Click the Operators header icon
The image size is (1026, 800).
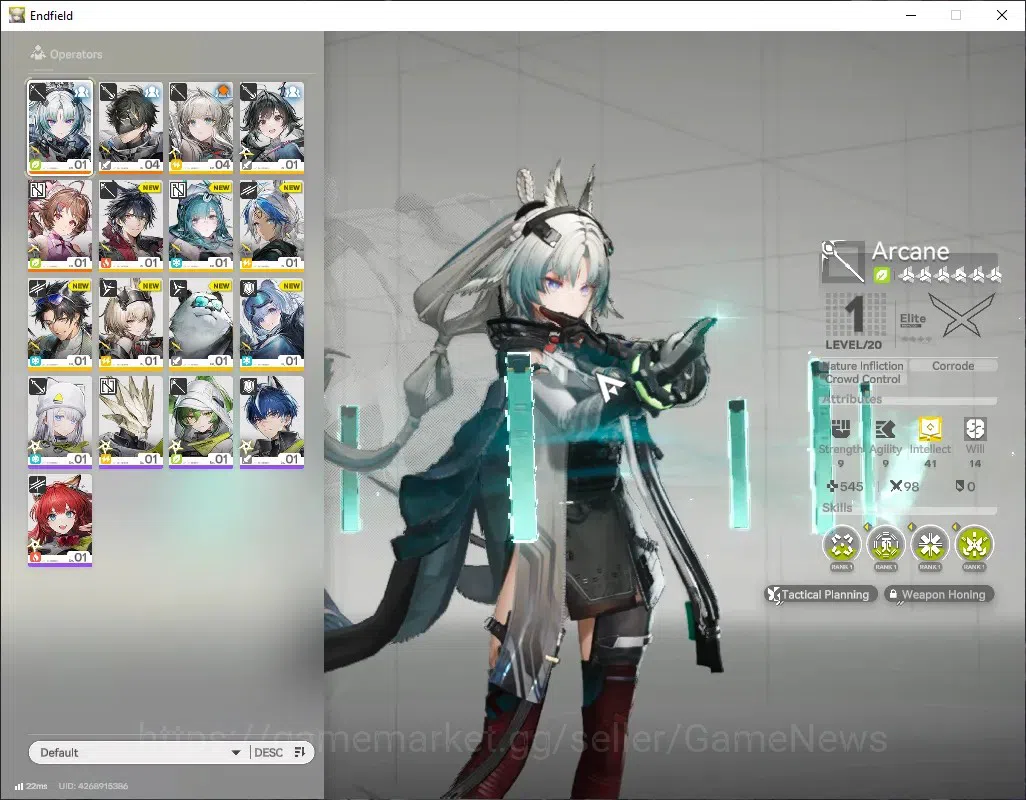click(x=38, y=53)
